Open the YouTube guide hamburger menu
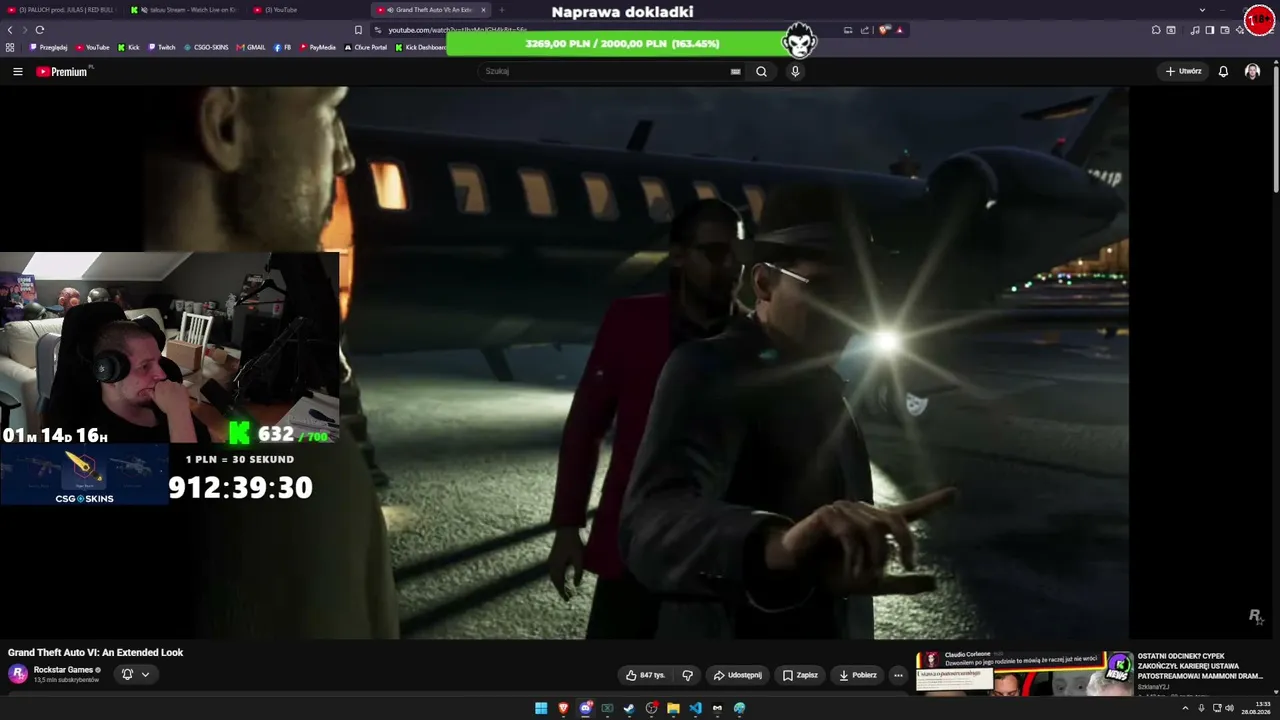The width and height of the screenshot is (1280, 720). pos(17,72)
